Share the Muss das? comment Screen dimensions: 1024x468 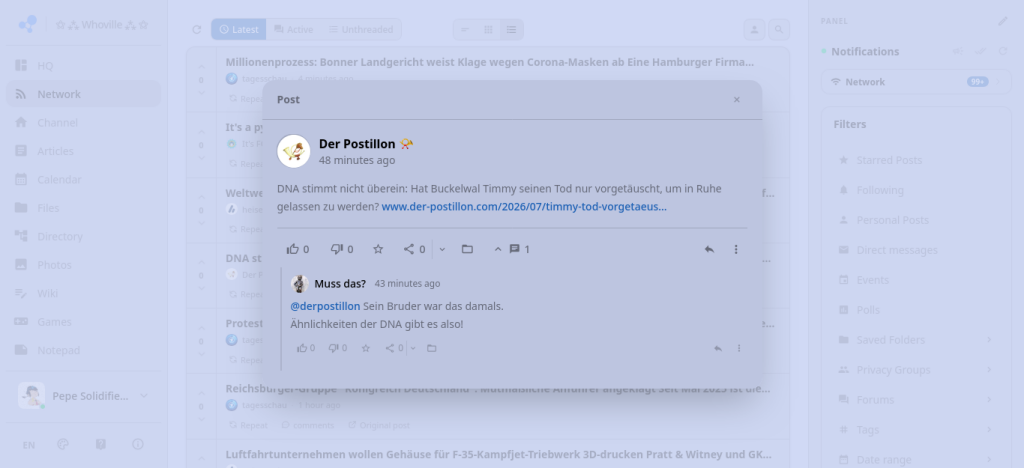pos(394,348)
